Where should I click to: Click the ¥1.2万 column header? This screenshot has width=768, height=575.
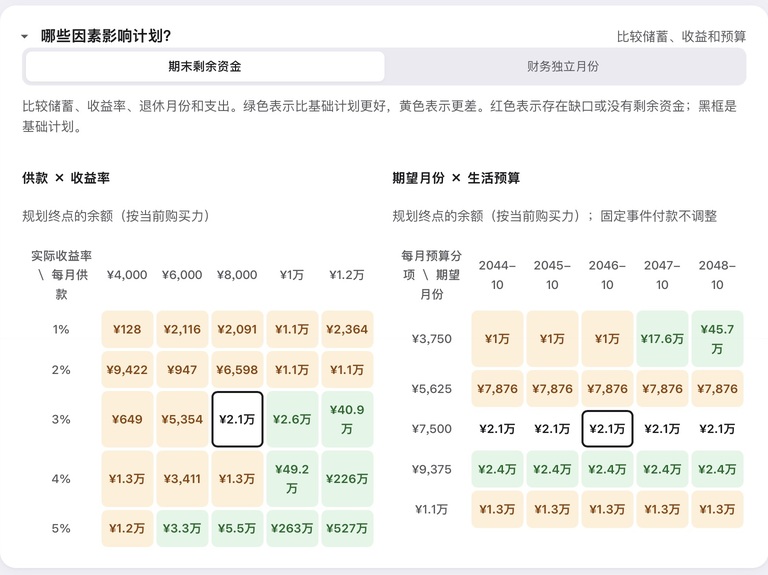pos(347,275)
